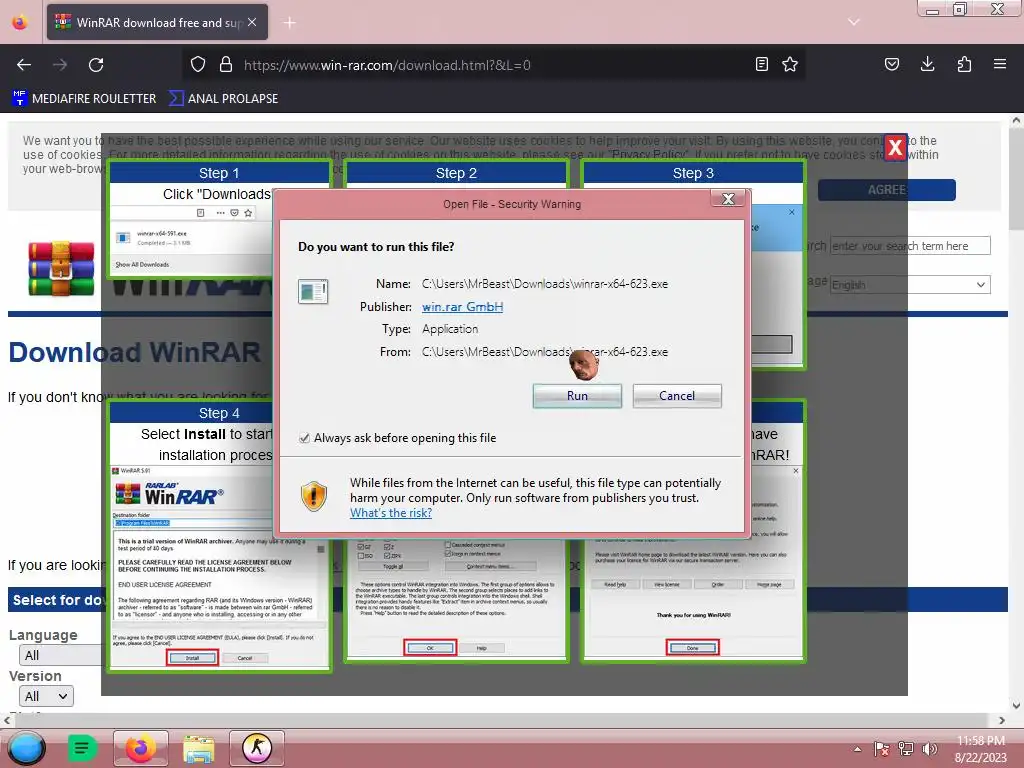1024x768 pixels.
Task: Open the Firefox downloads panel icon
Action: point(927,65)
